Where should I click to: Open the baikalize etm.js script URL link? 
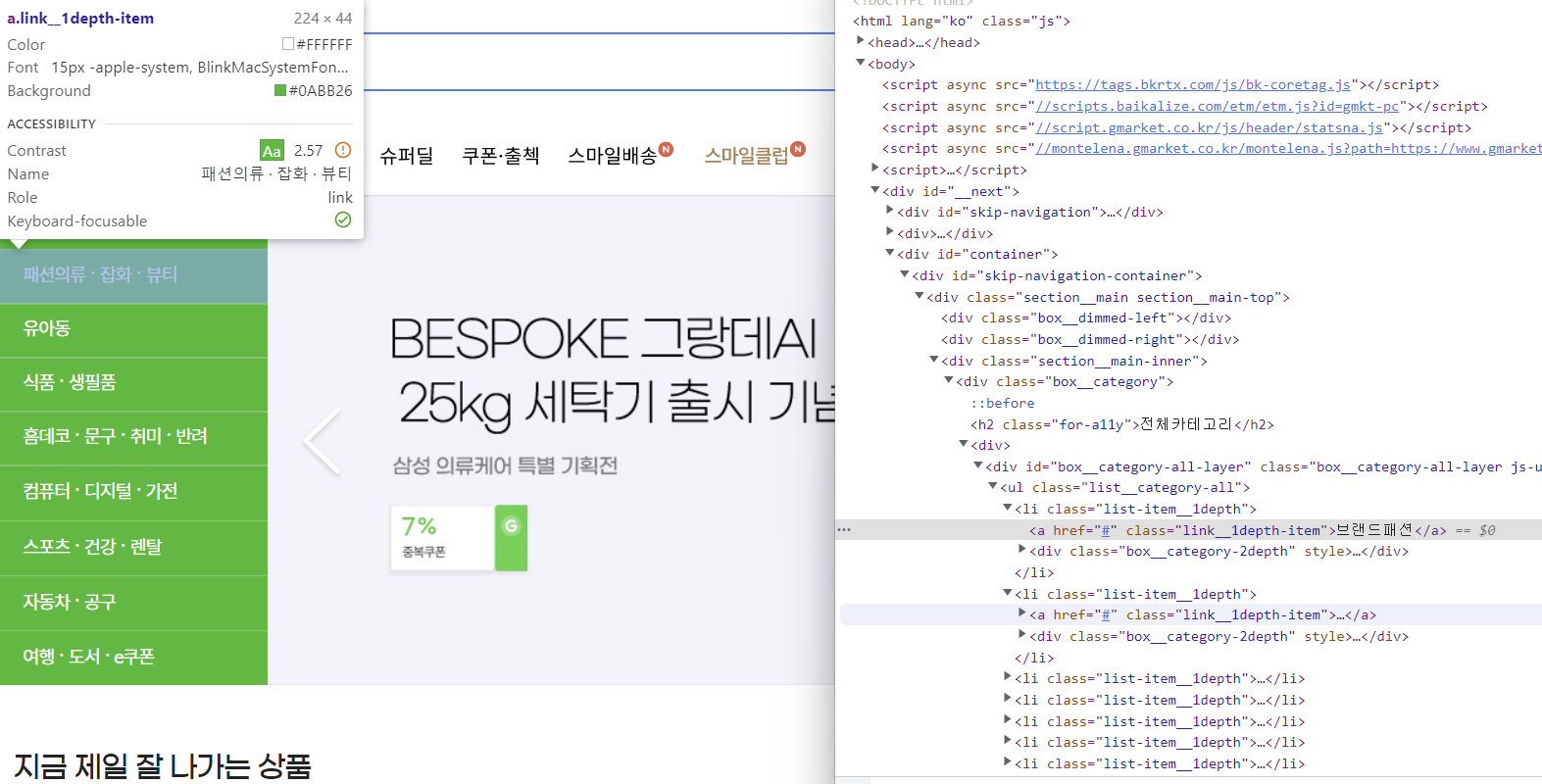pos(1218,106)
